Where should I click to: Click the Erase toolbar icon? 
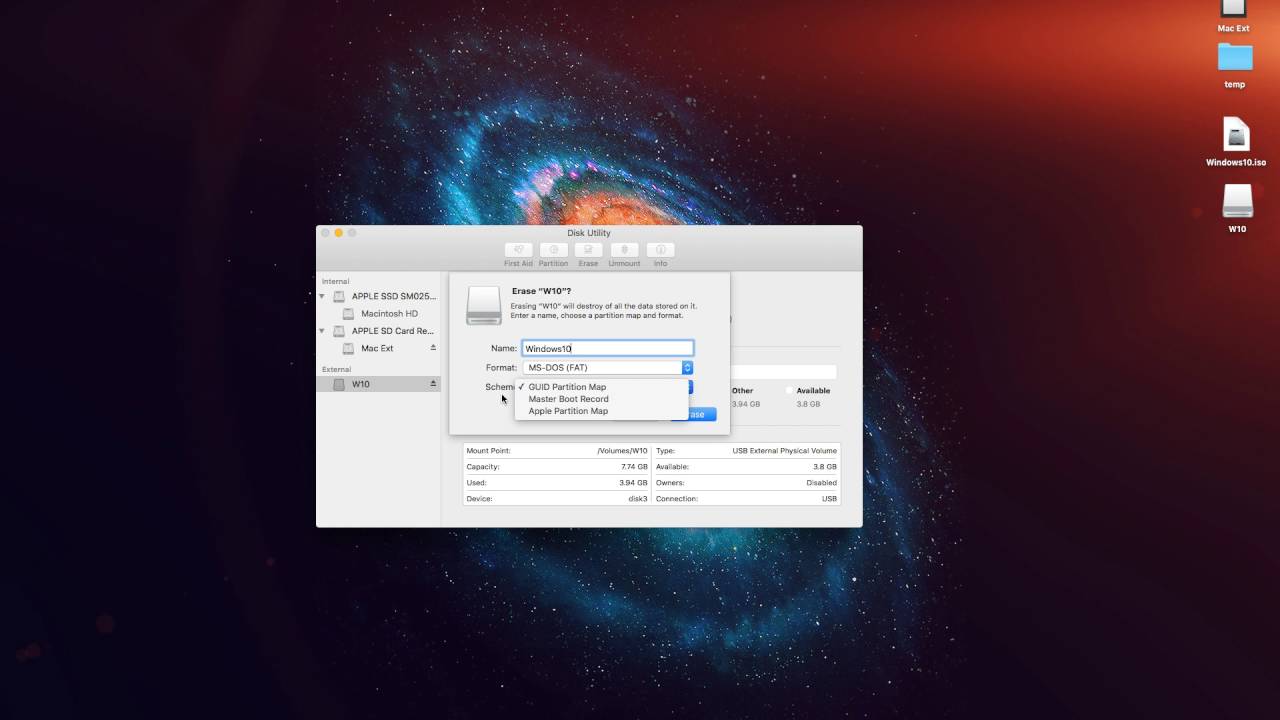tap(588, 250)
